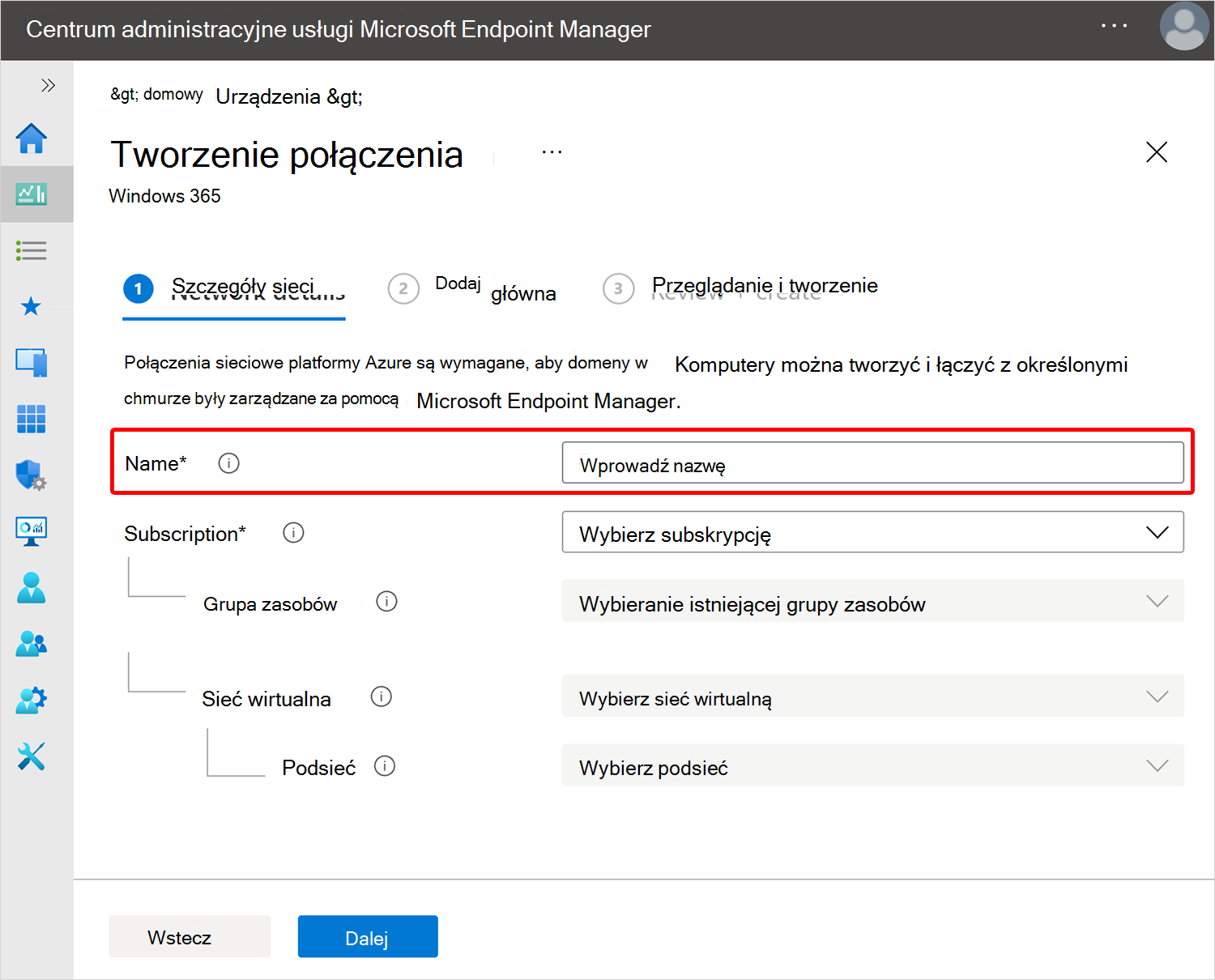Open the Wybierz sieć wirtualną dropdown
Image resolution: width=1215 pixels, height=980 pixels.
pos(873,696)
